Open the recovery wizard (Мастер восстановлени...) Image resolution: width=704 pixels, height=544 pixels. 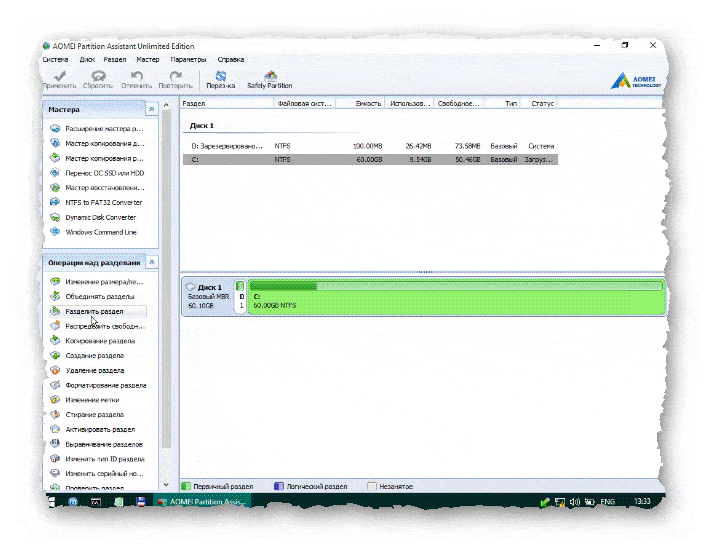[97, 188]
